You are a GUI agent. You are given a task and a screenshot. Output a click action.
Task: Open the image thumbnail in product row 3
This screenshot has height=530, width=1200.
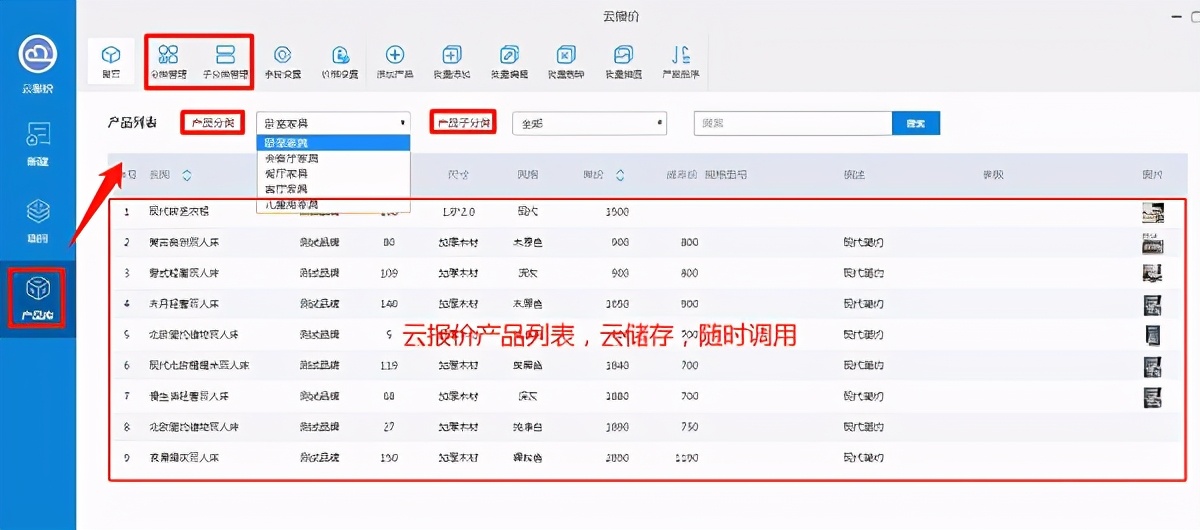tap(1153, 273)
